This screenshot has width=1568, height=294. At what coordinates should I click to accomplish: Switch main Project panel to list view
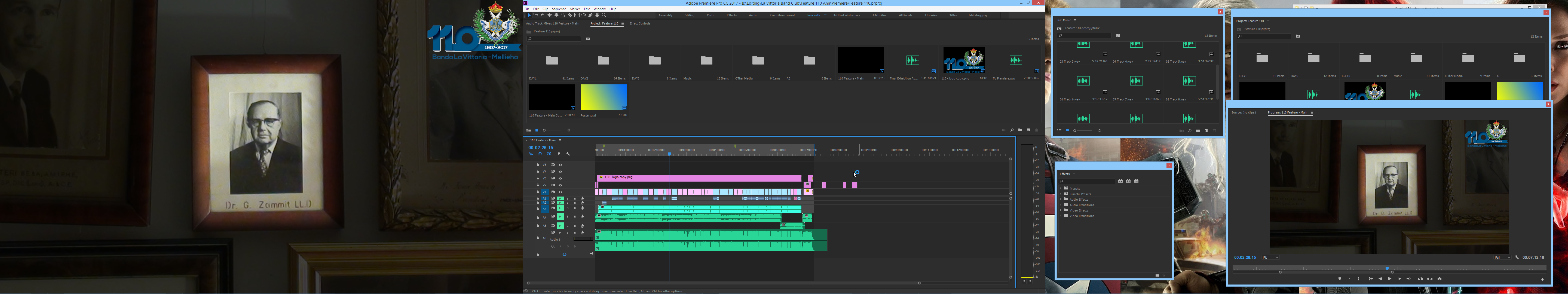tap(529, 130)
